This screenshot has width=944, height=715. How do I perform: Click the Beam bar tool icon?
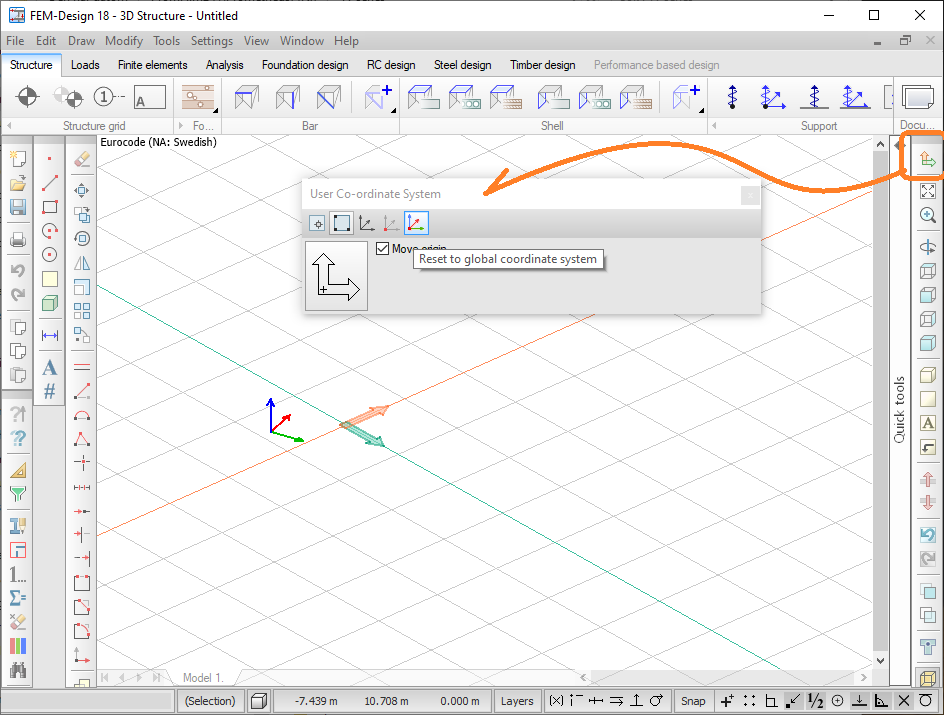pos(246,97)
